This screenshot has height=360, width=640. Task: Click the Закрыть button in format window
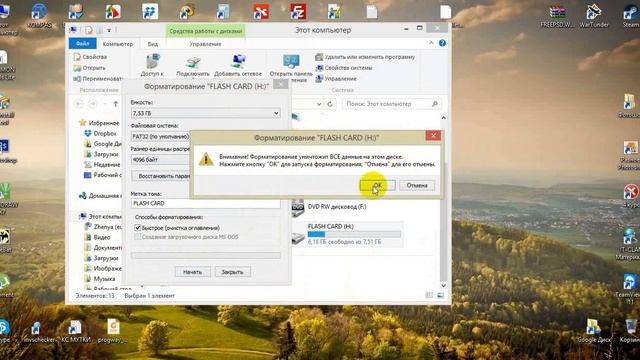click(232, 272)
